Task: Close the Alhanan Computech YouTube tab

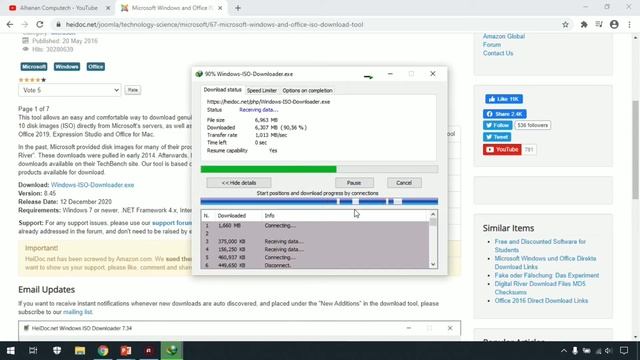Action: (x=108, y=8)
